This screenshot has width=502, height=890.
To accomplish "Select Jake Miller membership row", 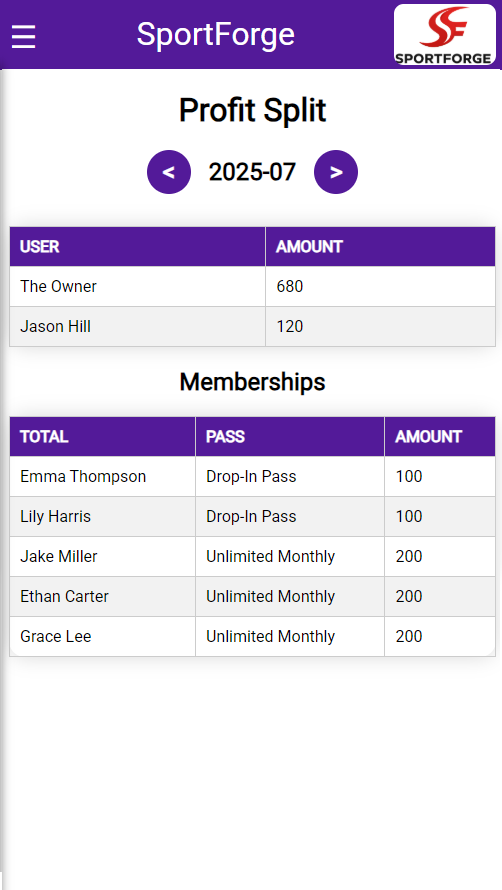I will tap(252, 557).
